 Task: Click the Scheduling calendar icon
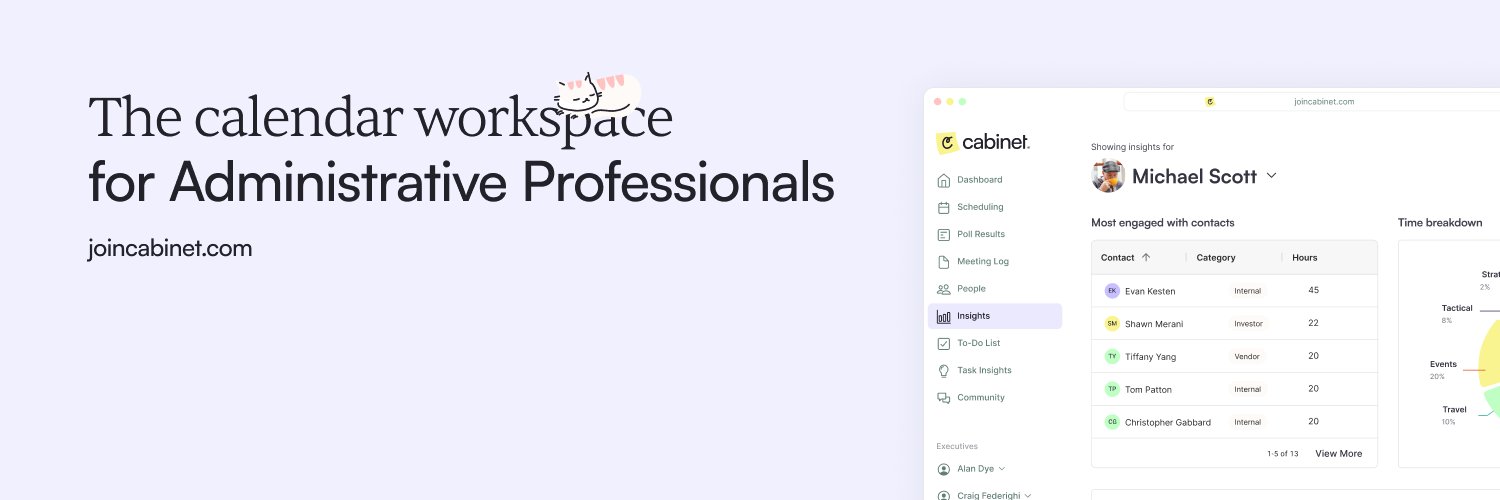[x=943, y=207]
